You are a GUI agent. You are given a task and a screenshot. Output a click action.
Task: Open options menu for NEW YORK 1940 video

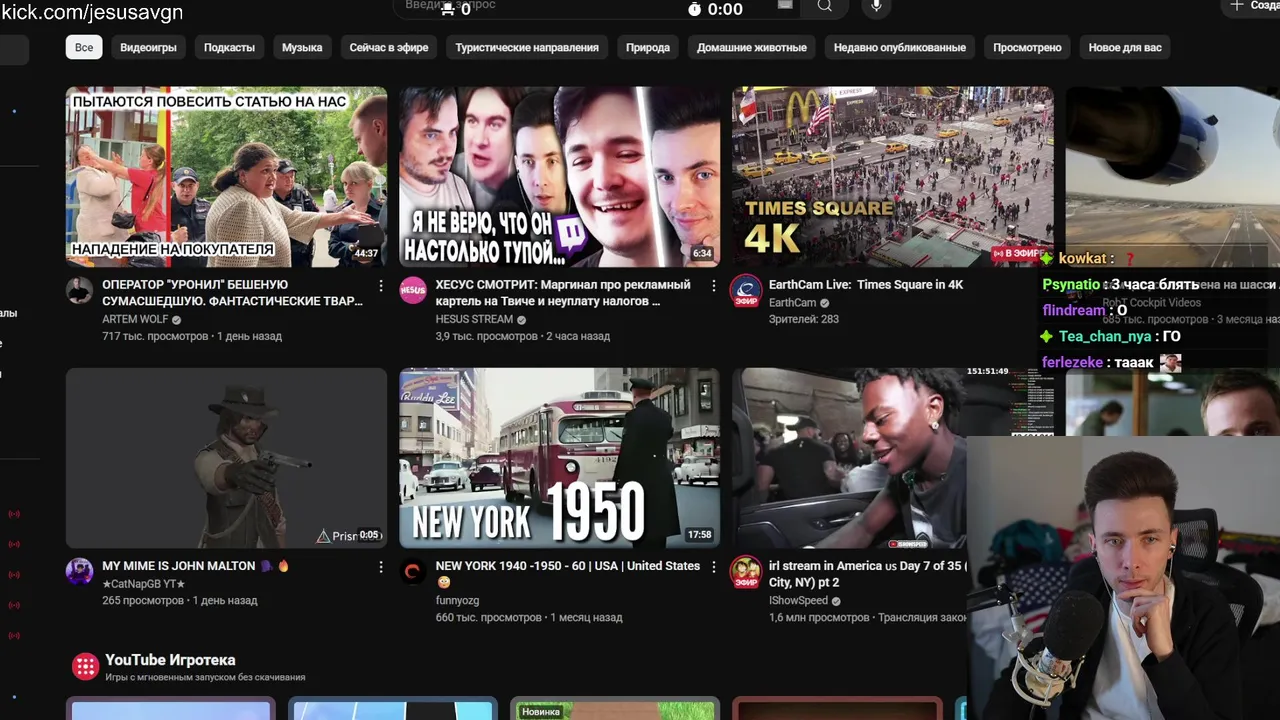click(713, 567)
